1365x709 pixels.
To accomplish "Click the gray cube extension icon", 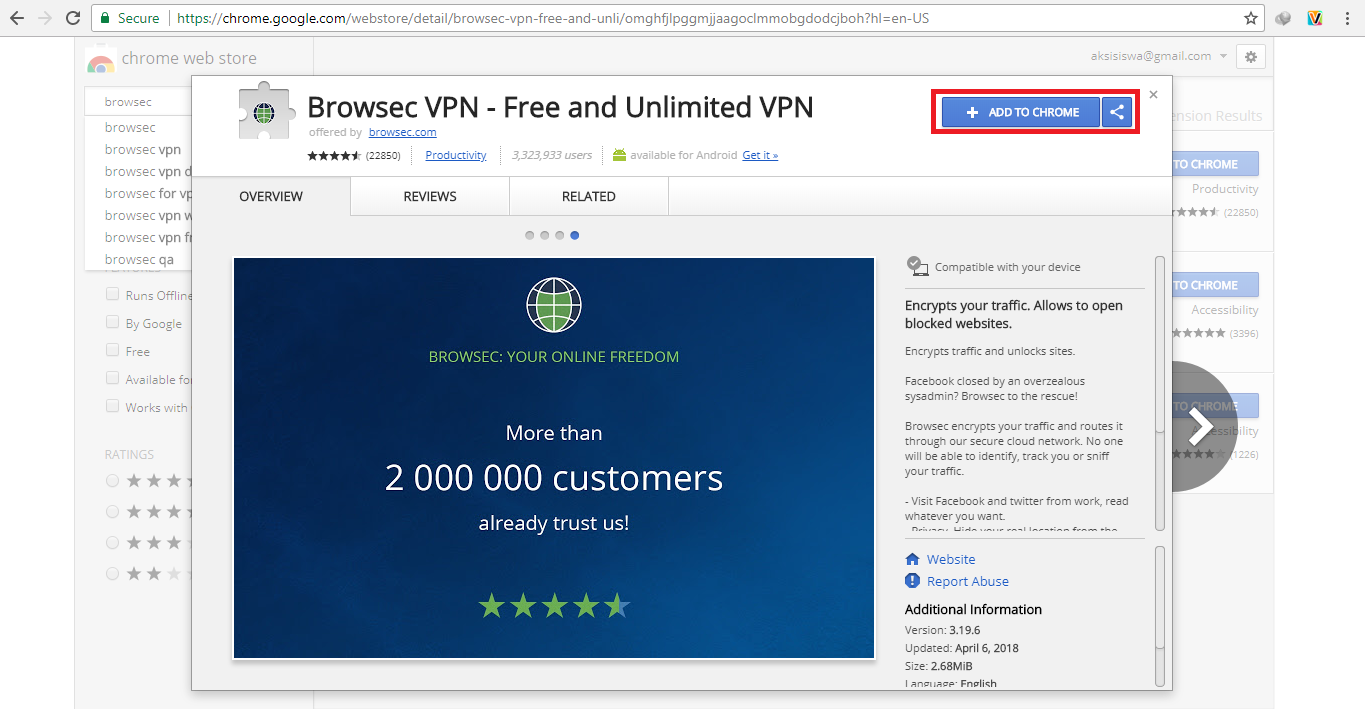I will pos(1285,18).
